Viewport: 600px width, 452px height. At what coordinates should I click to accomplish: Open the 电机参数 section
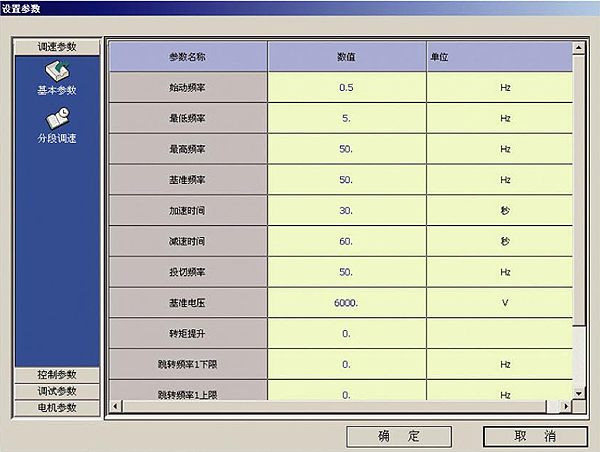coord(56,408)
